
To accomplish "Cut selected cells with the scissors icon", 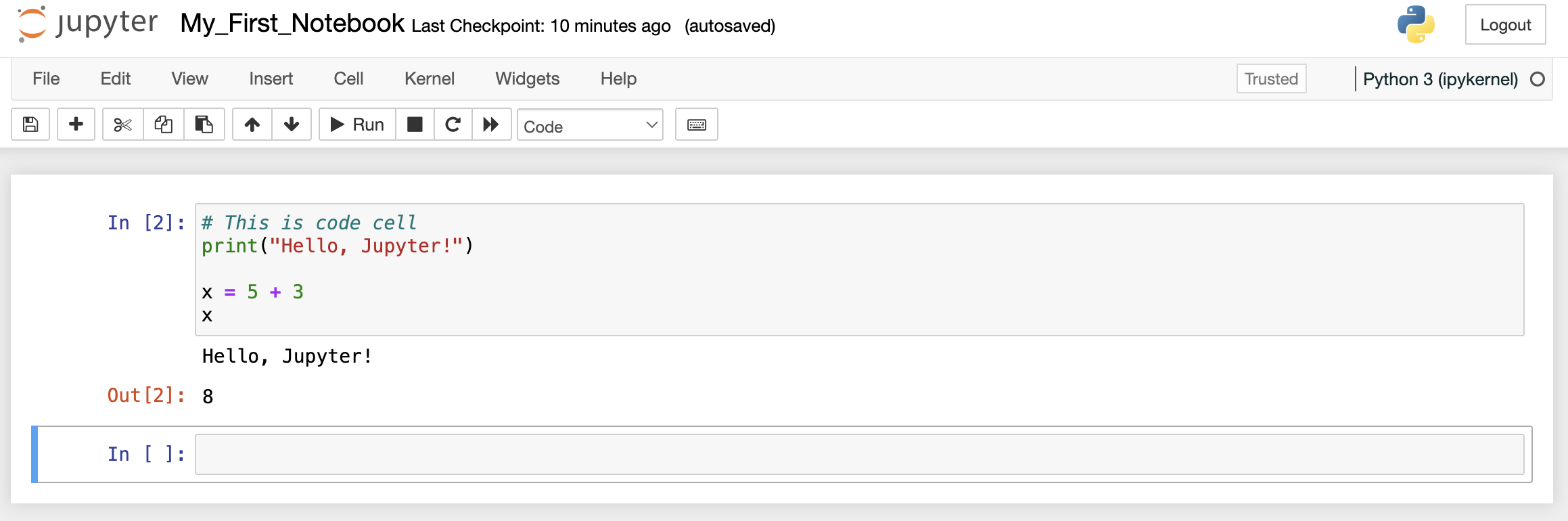I will click(x=122, y=124).
